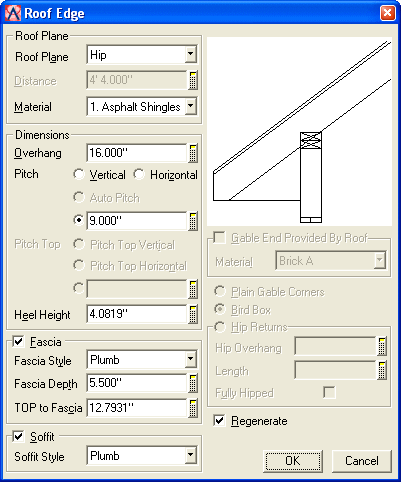Click calculator icon beside Hip Overhang field
401x482 pixels.
(x=382, y=347)
